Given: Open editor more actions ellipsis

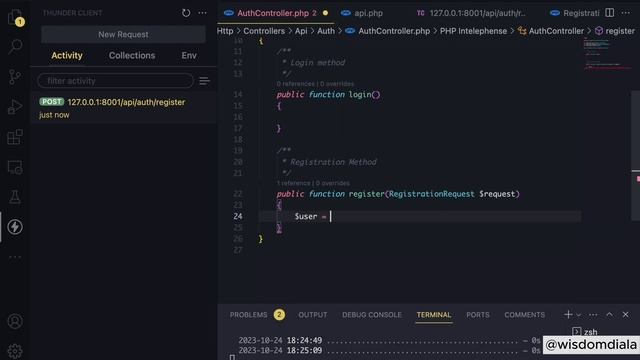Looking at the screenshot, I should (625, 13).
